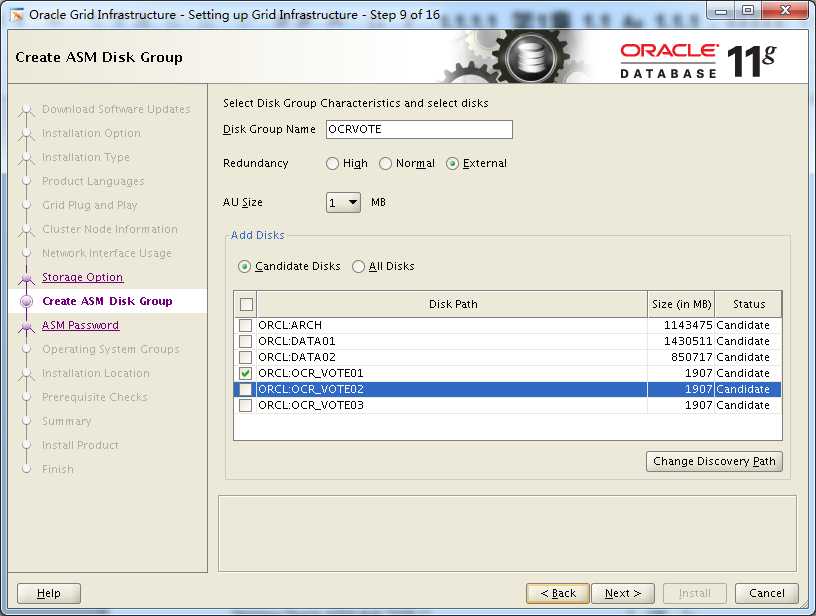Check the ORCL:OCR_VOTE03 disk checkbox
Screen dimensions: 816x616
pyautogui.click(x=245, y=405)
